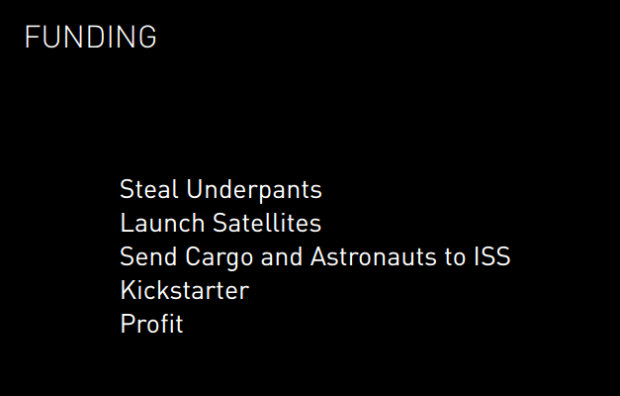
Task: Click the capital U in Underpants
Action: click(195, 189)
